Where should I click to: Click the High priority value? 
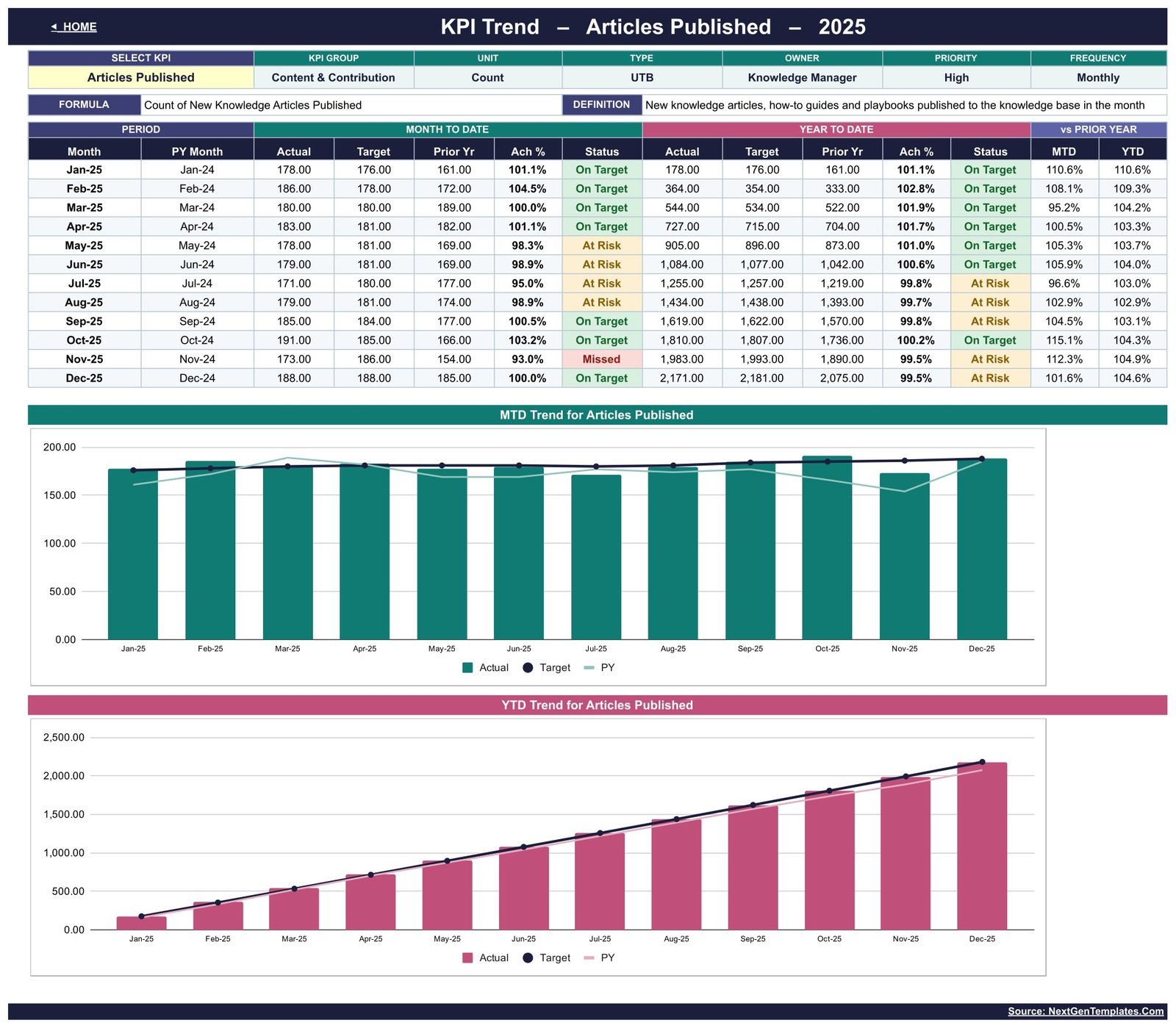pos(956,77)
